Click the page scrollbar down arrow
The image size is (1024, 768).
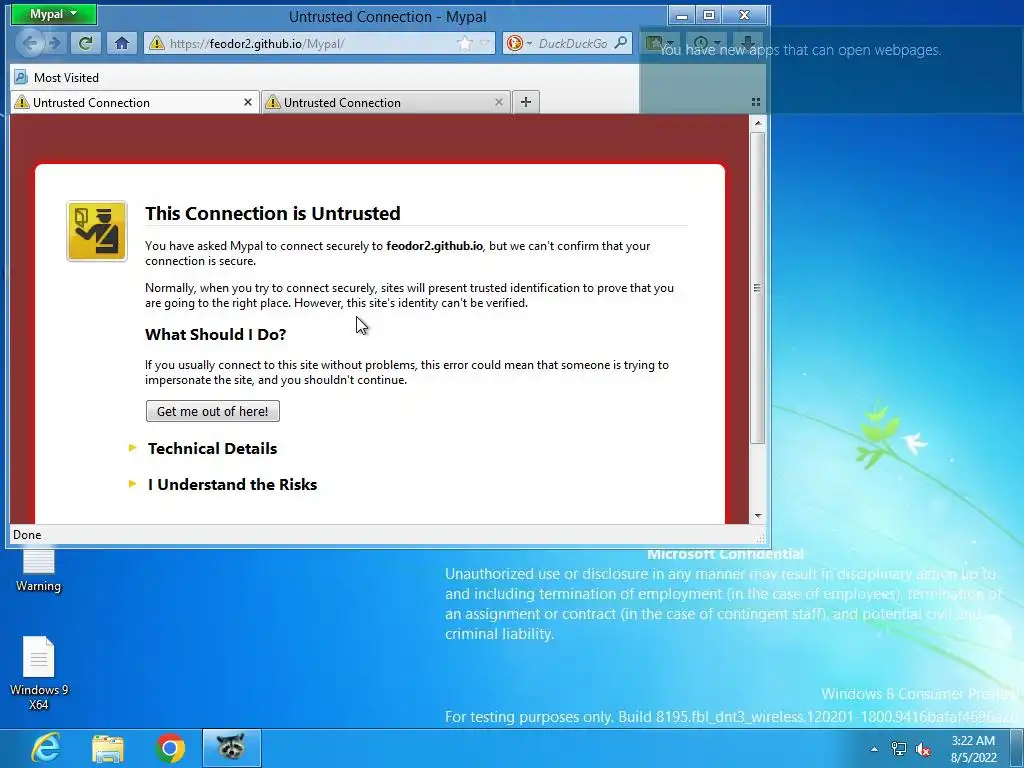(758, 515)
